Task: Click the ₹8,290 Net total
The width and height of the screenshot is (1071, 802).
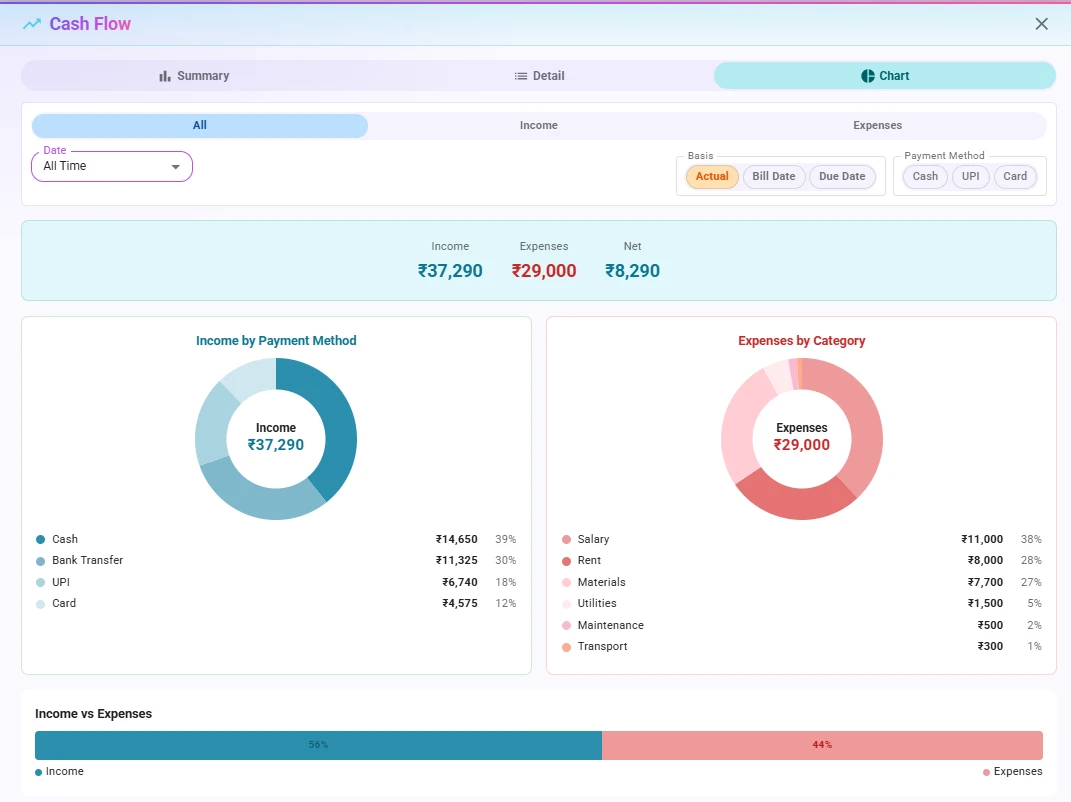Action: [632, 271]
